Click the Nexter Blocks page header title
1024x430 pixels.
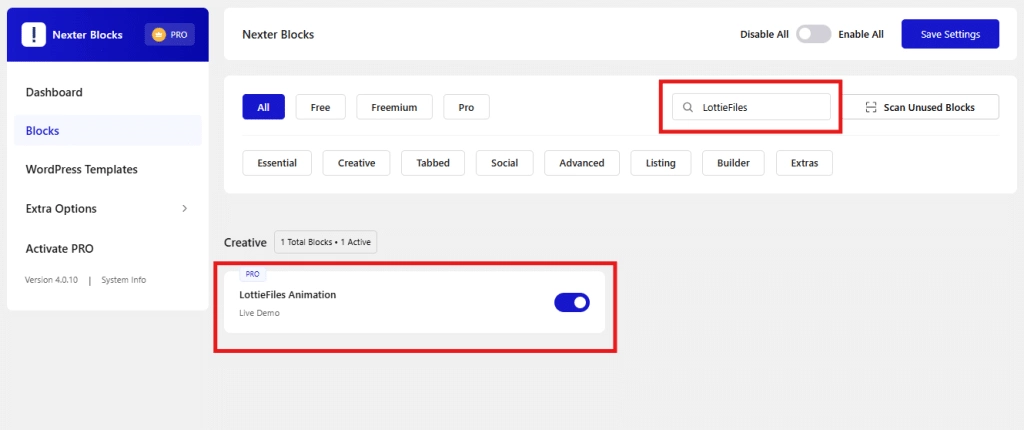tap(278, 35)
